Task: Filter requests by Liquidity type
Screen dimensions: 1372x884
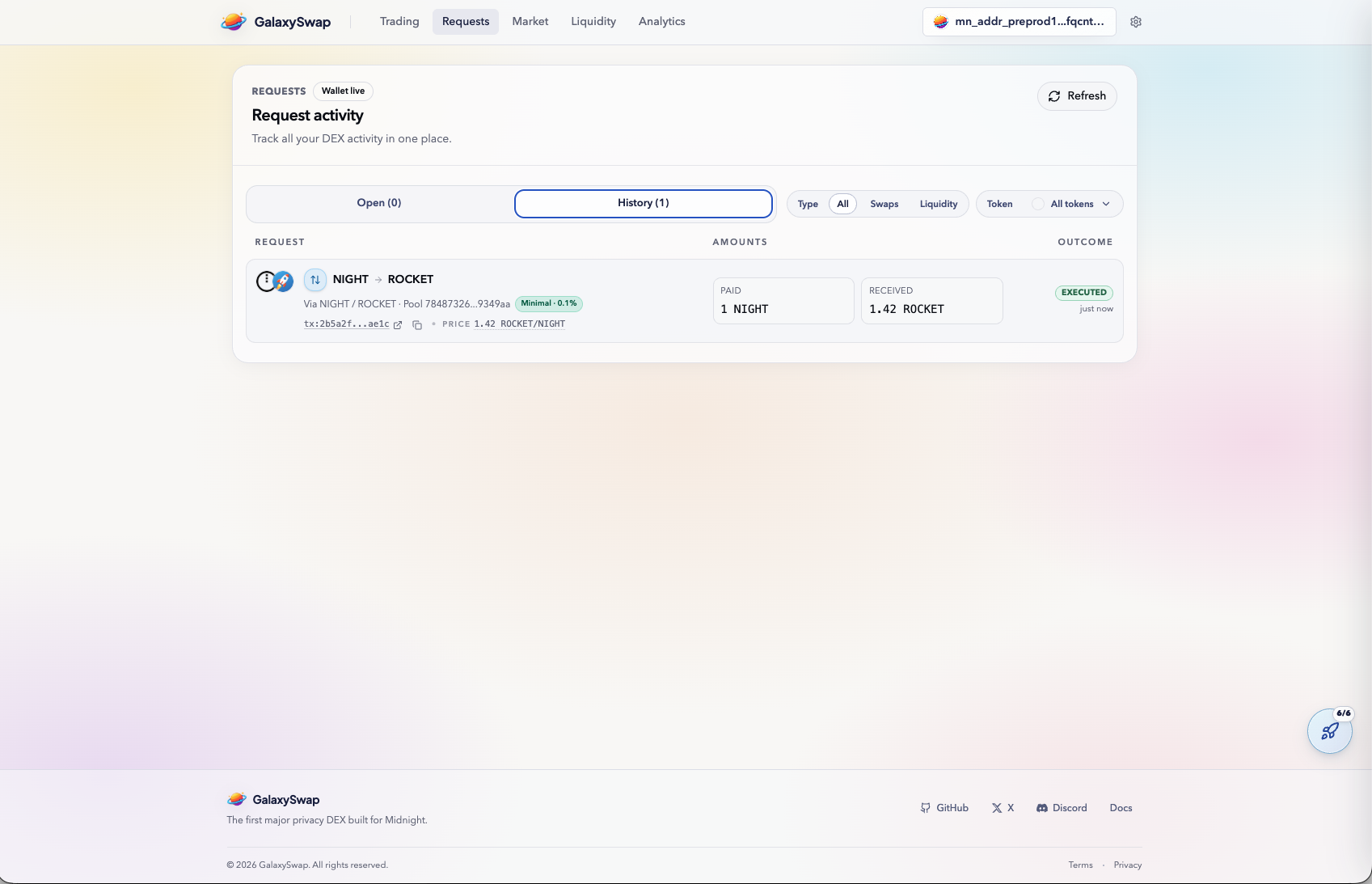Action: 938,204
